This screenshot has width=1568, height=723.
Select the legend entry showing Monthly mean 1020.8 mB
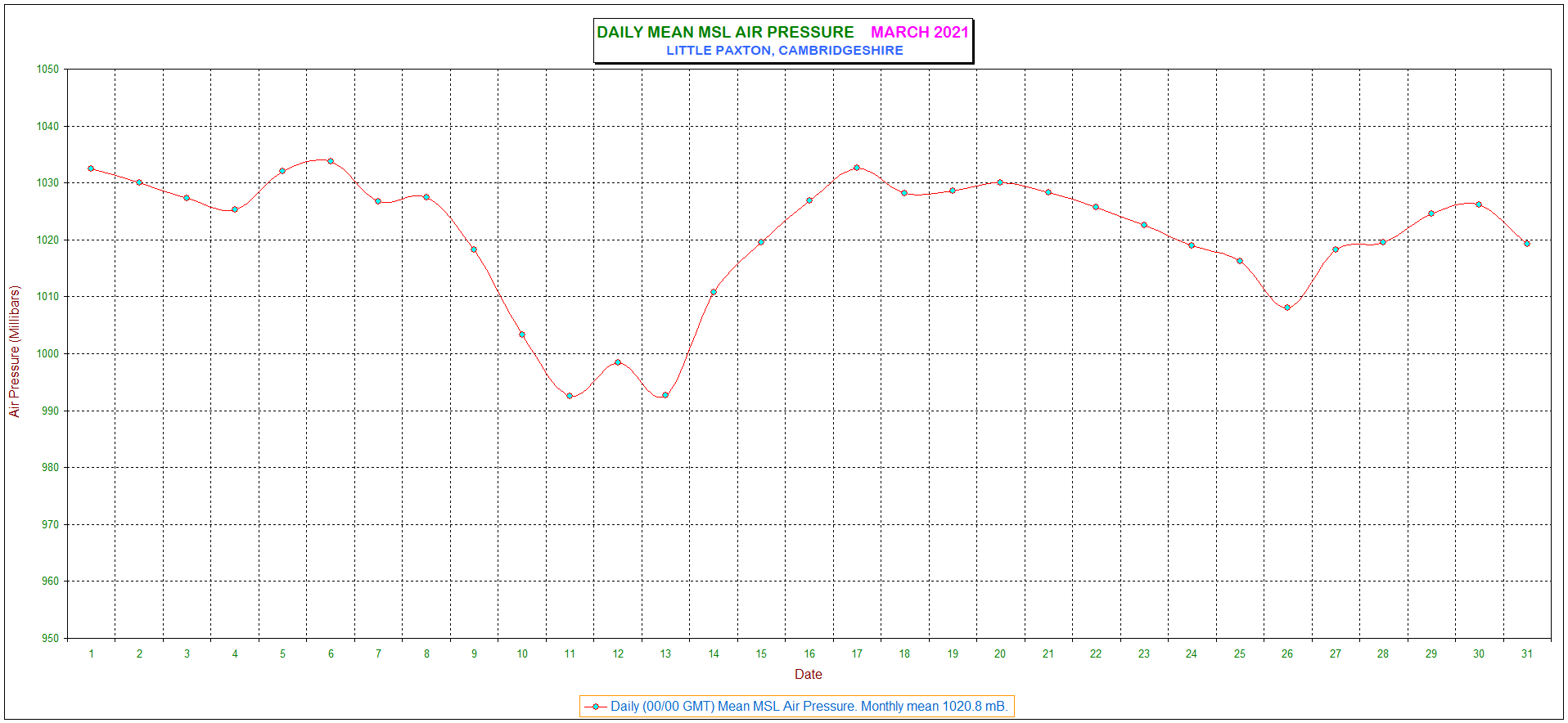coord(796,707)
